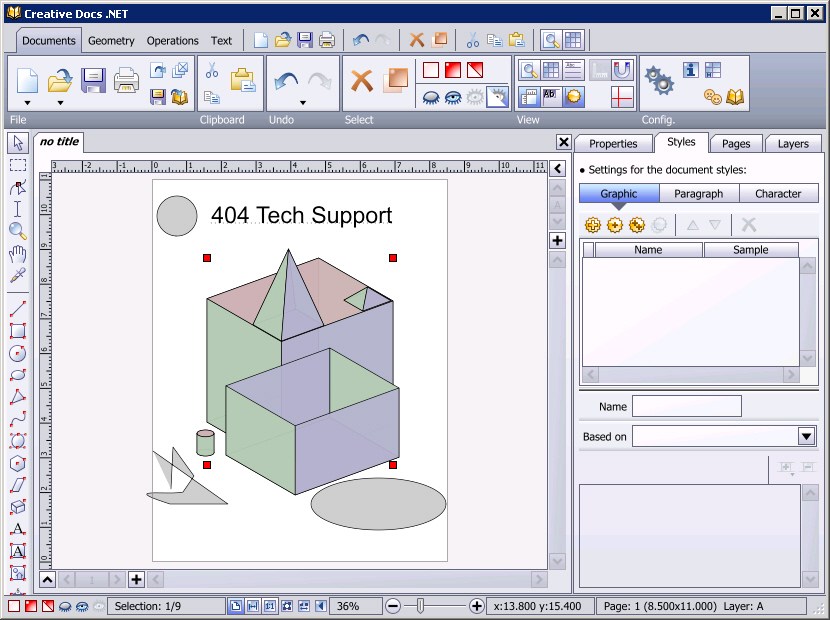The height and width of the screenshot is (620, 830).
Task: Expand the Undo history dropdown arrow
Action: coord(303,102)
